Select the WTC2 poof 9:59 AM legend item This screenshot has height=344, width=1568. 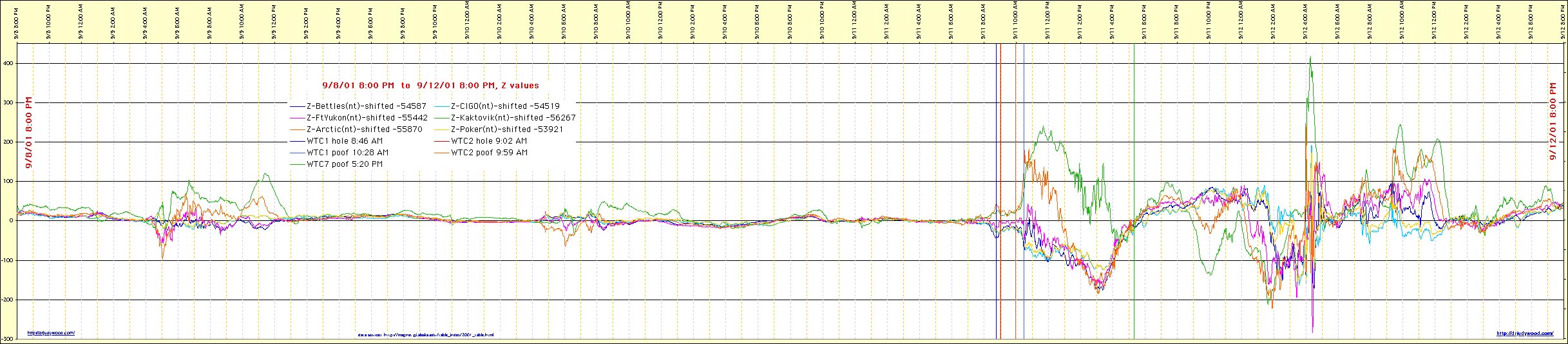489,153
